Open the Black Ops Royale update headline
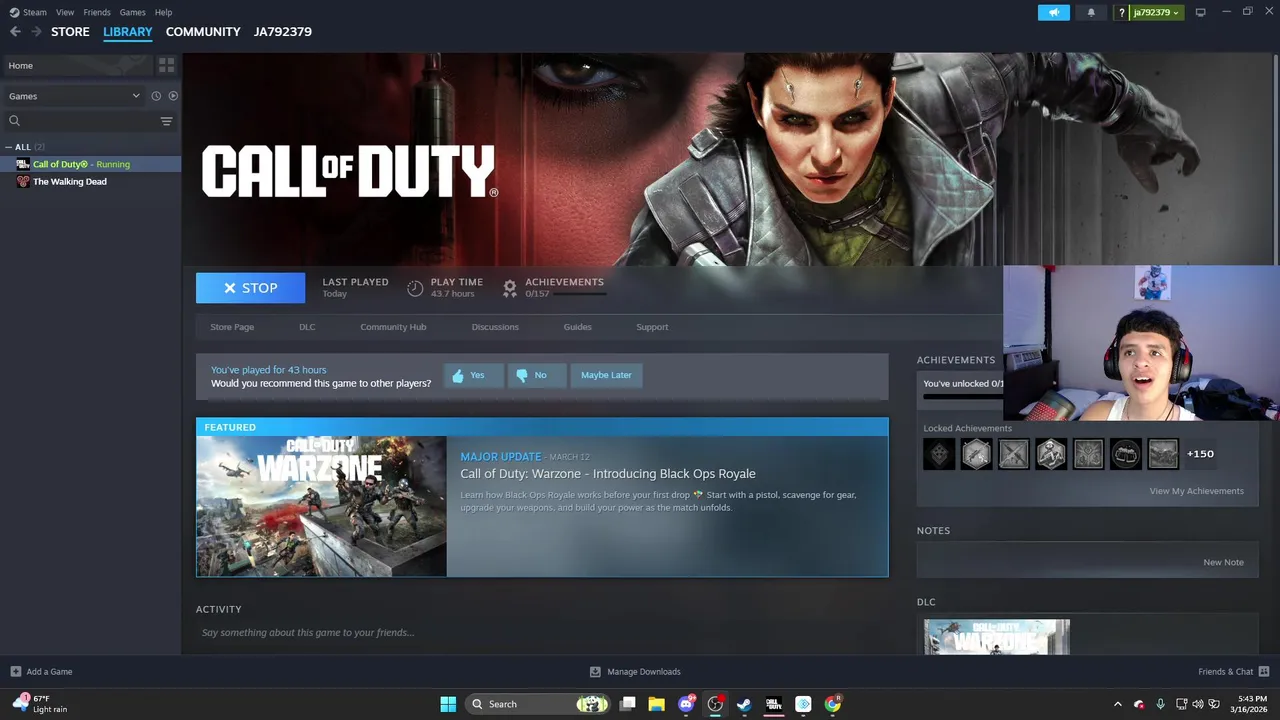The width and height of the screenshot is (1280, 720). click(608, 474)
